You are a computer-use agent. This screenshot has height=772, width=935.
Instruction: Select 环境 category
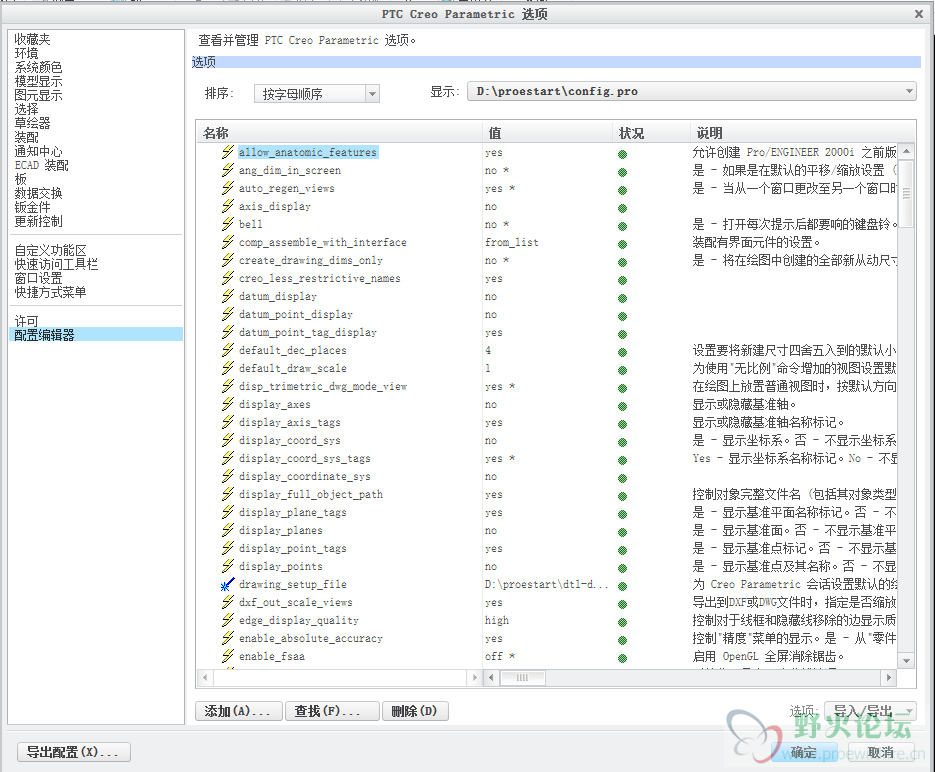(x=26, y=53)
